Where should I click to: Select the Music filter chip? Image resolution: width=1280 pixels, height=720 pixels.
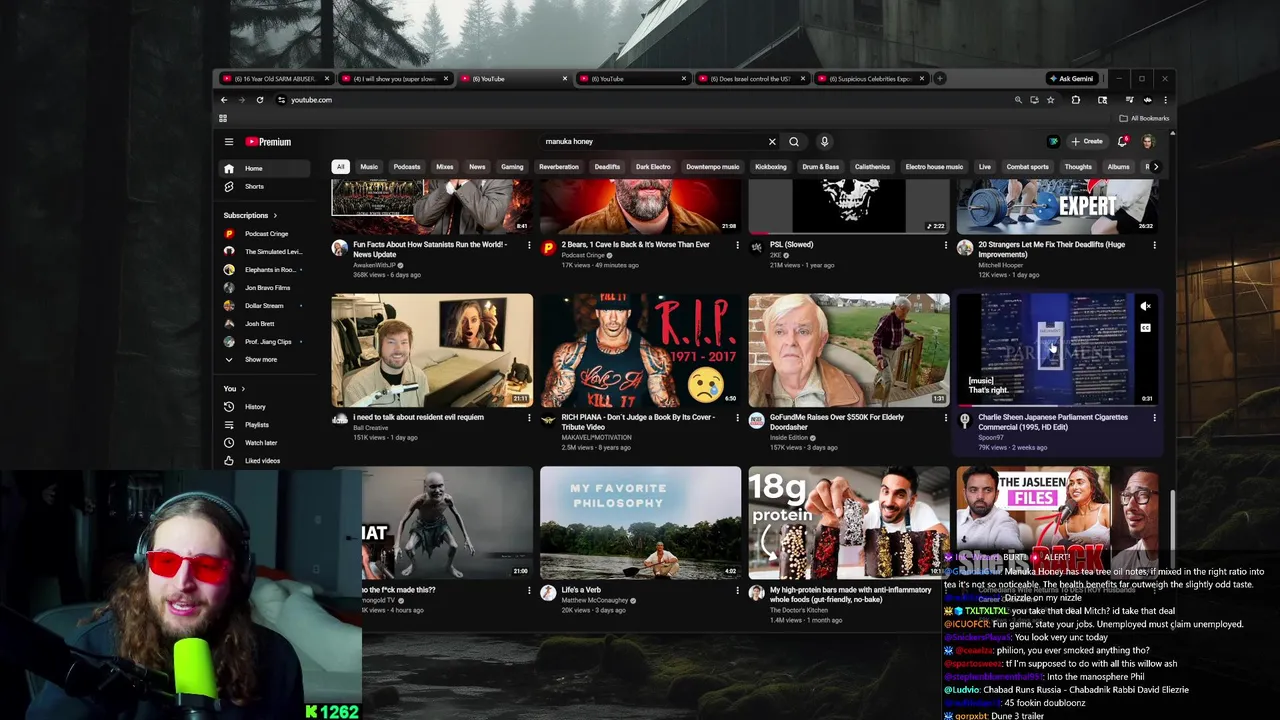coord(369,167)
